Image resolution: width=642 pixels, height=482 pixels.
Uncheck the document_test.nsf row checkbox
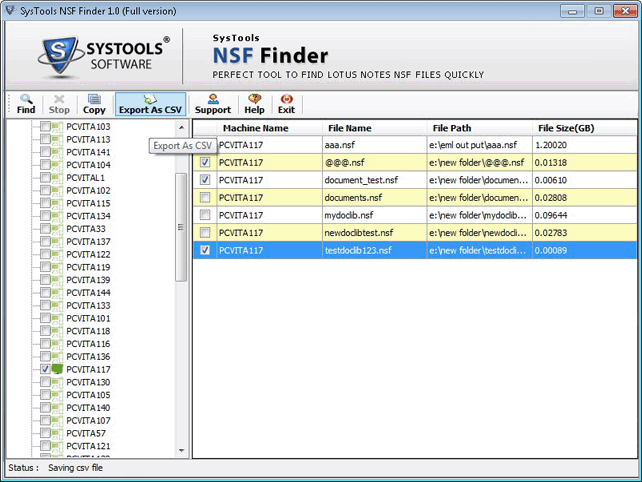pos(205,180)
